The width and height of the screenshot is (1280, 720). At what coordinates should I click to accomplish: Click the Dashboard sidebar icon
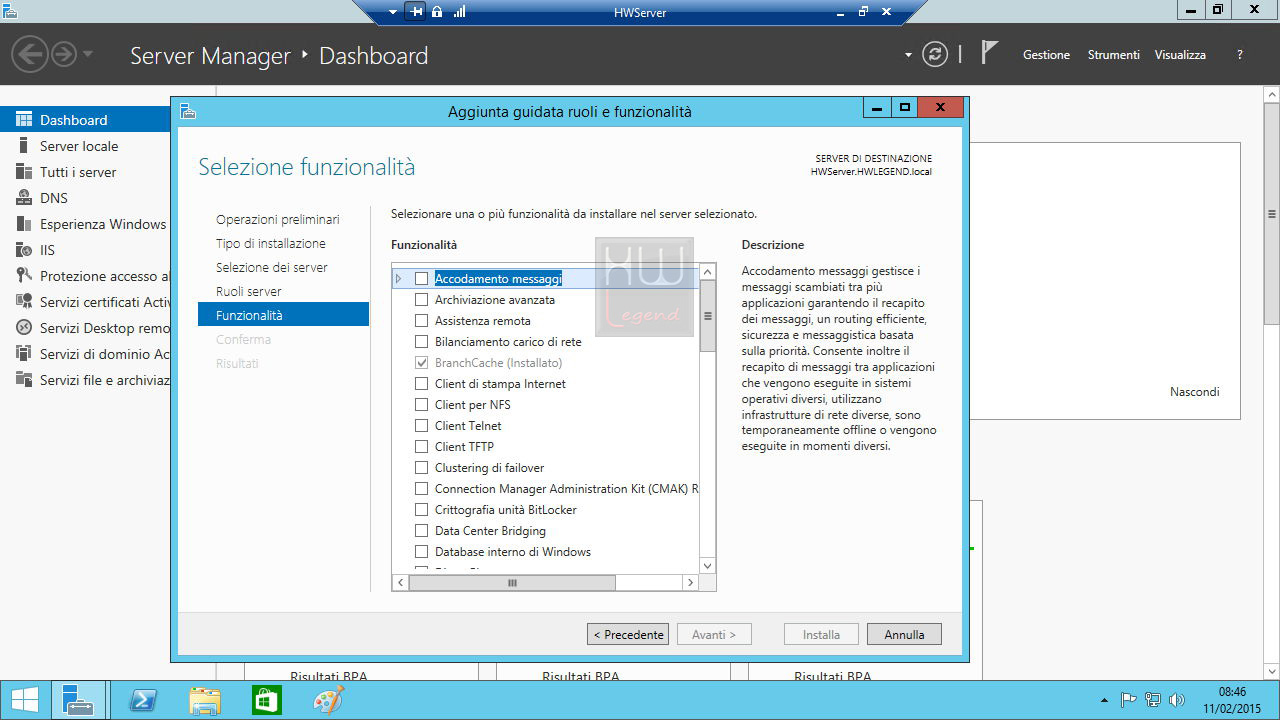22,120
